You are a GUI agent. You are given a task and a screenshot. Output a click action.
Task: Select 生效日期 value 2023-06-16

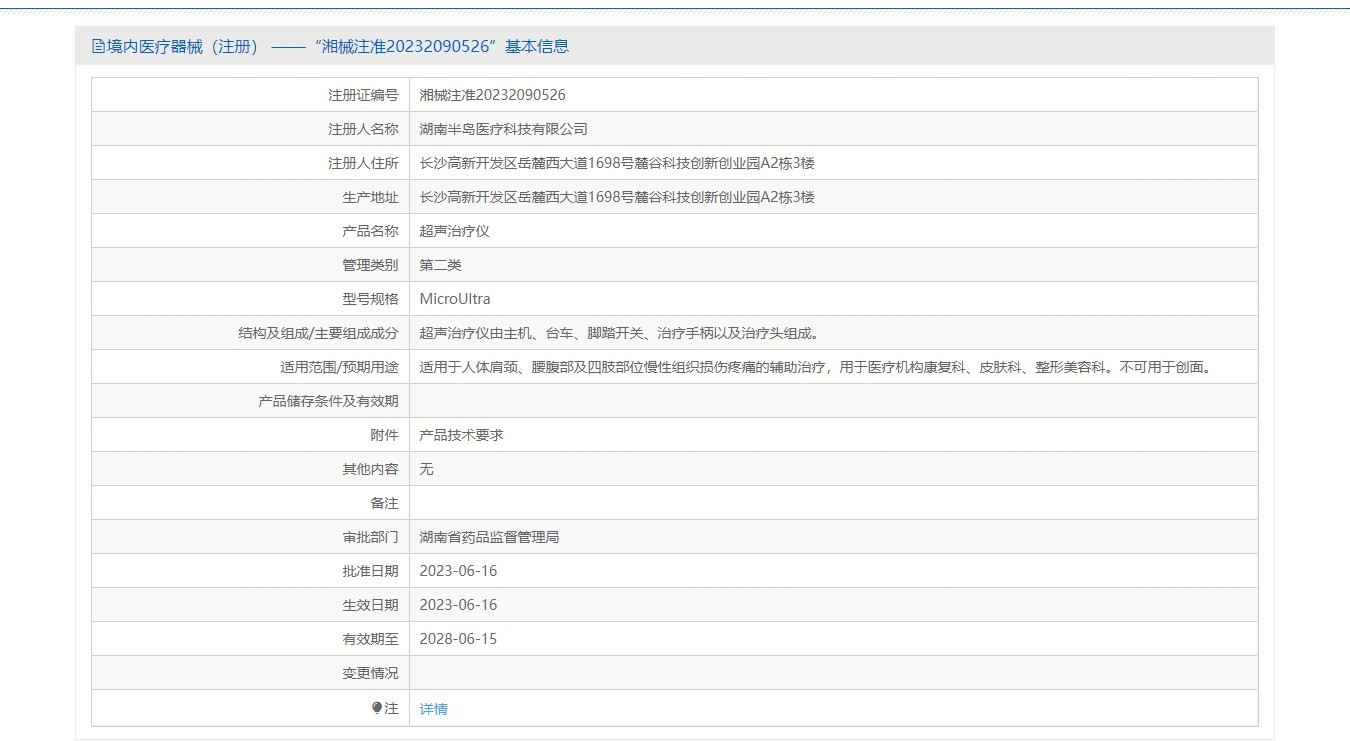(x=458, y=605)
